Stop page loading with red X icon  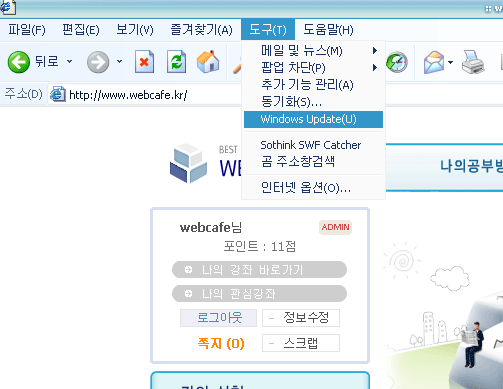144,62
